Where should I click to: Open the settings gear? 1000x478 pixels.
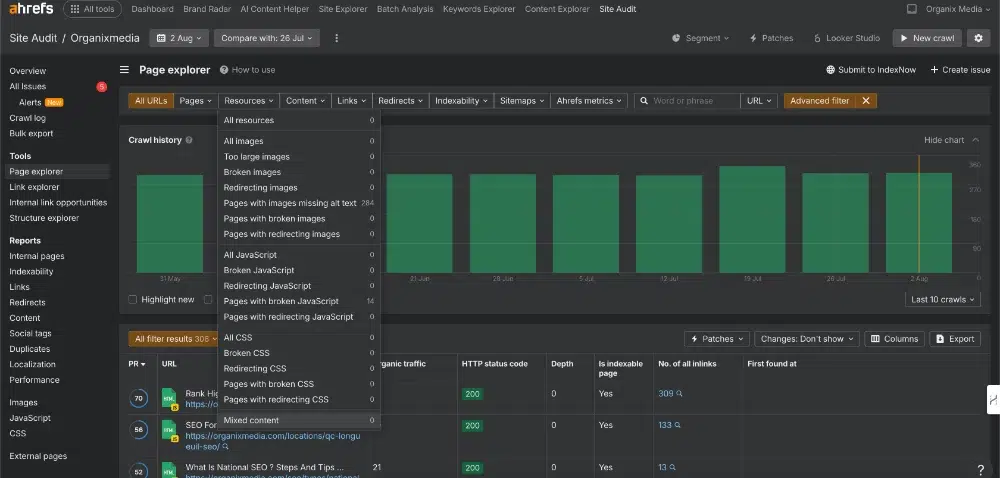click(x=978, y=38)
